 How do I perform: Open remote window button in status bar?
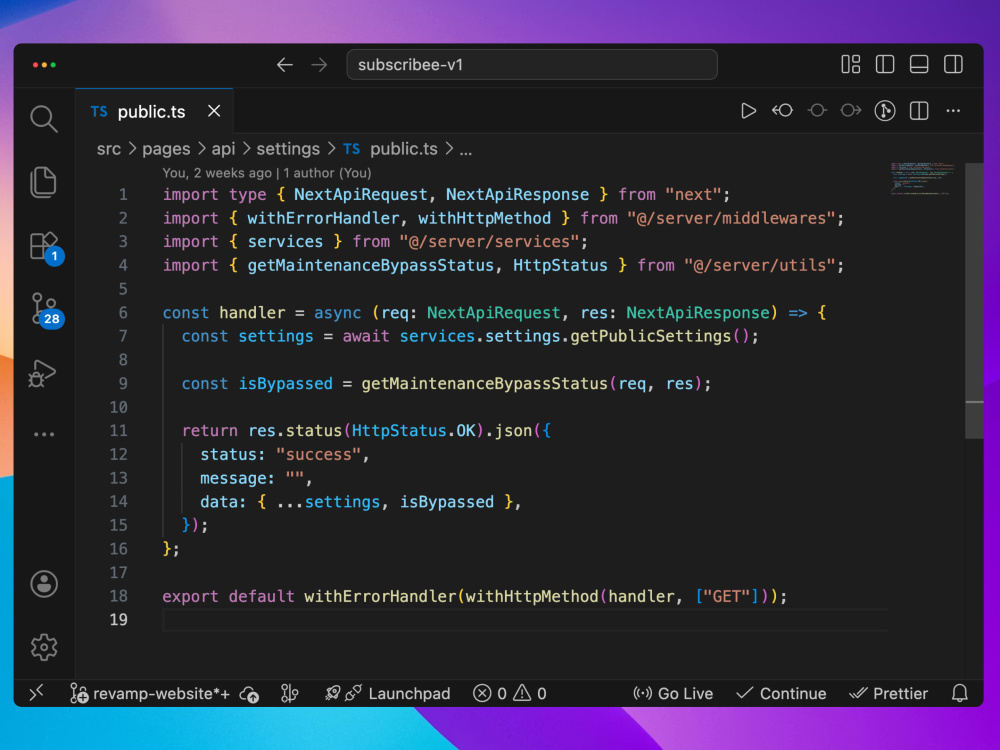pos(36,693)
